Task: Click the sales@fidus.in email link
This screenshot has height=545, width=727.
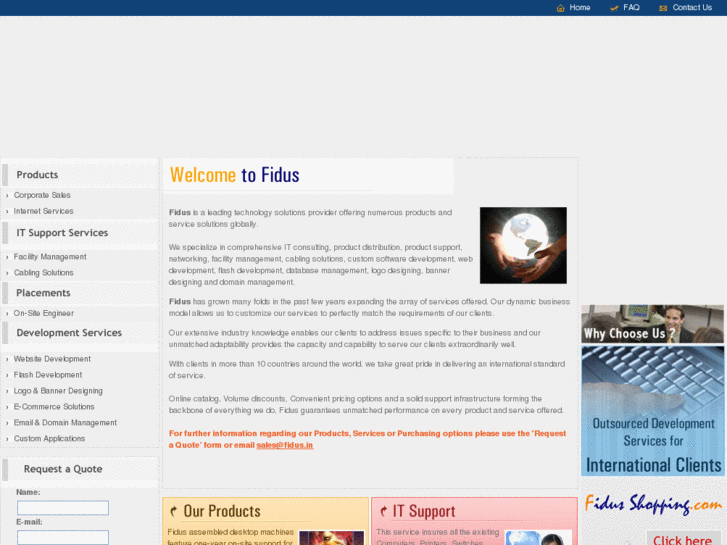Action: point(285,445)
